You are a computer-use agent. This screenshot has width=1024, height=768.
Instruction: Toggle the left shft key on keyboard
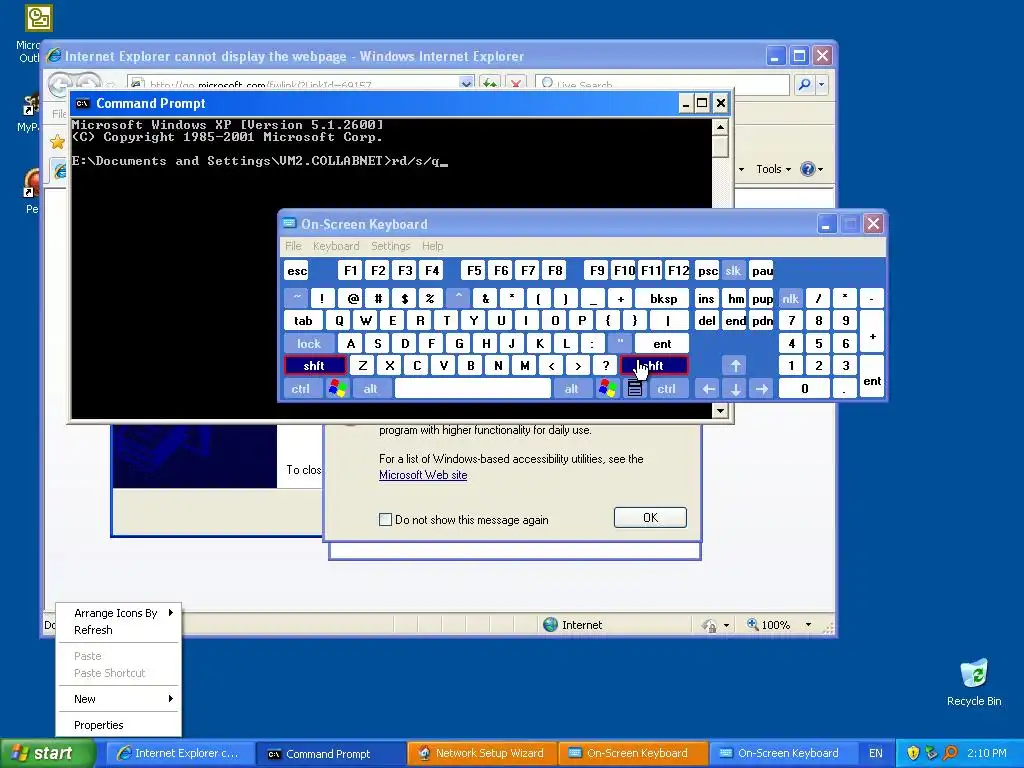pos(315,366)
